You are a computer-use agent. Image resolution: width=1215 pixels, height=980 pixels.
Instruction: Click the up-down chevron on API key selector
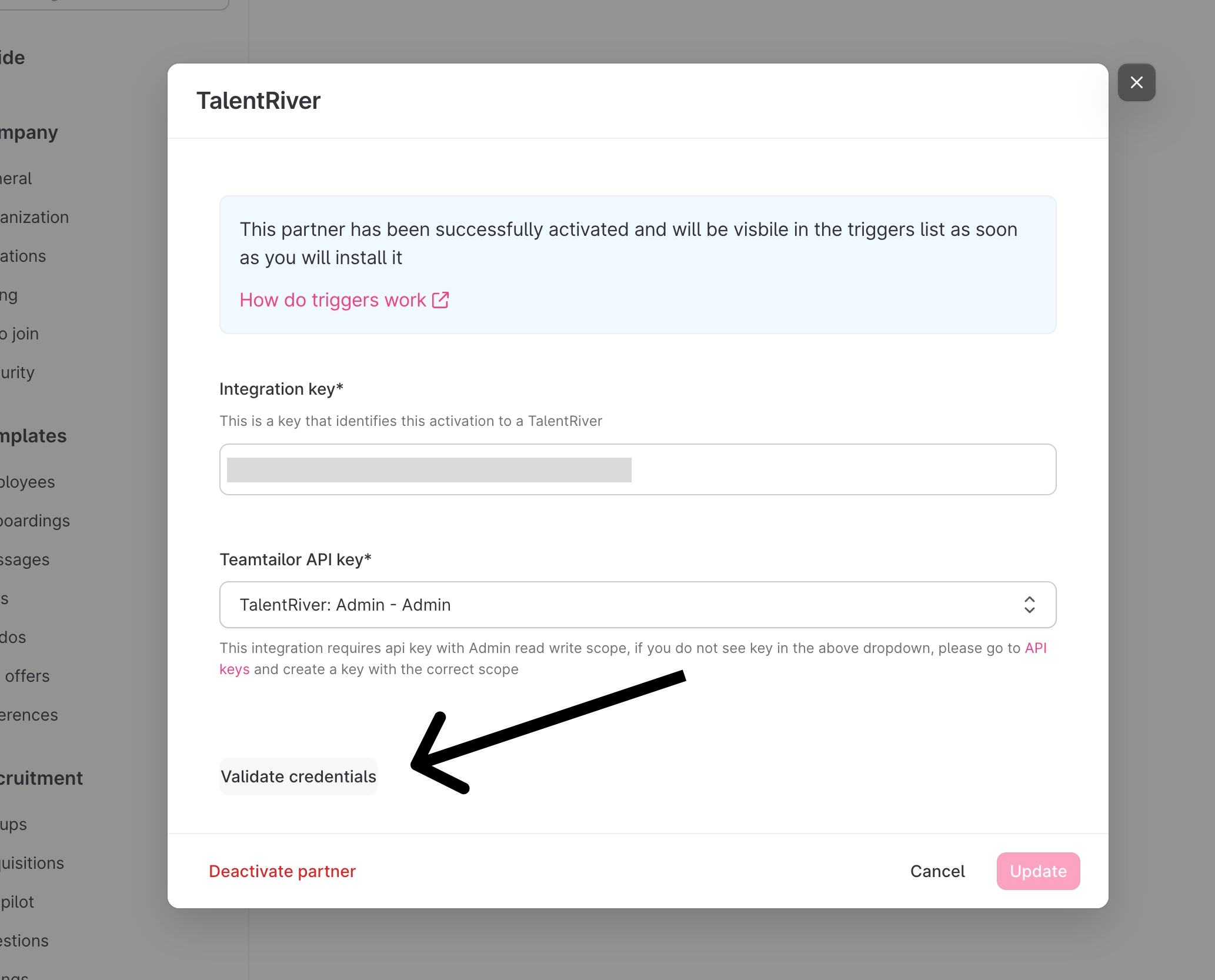[1029, 605]
